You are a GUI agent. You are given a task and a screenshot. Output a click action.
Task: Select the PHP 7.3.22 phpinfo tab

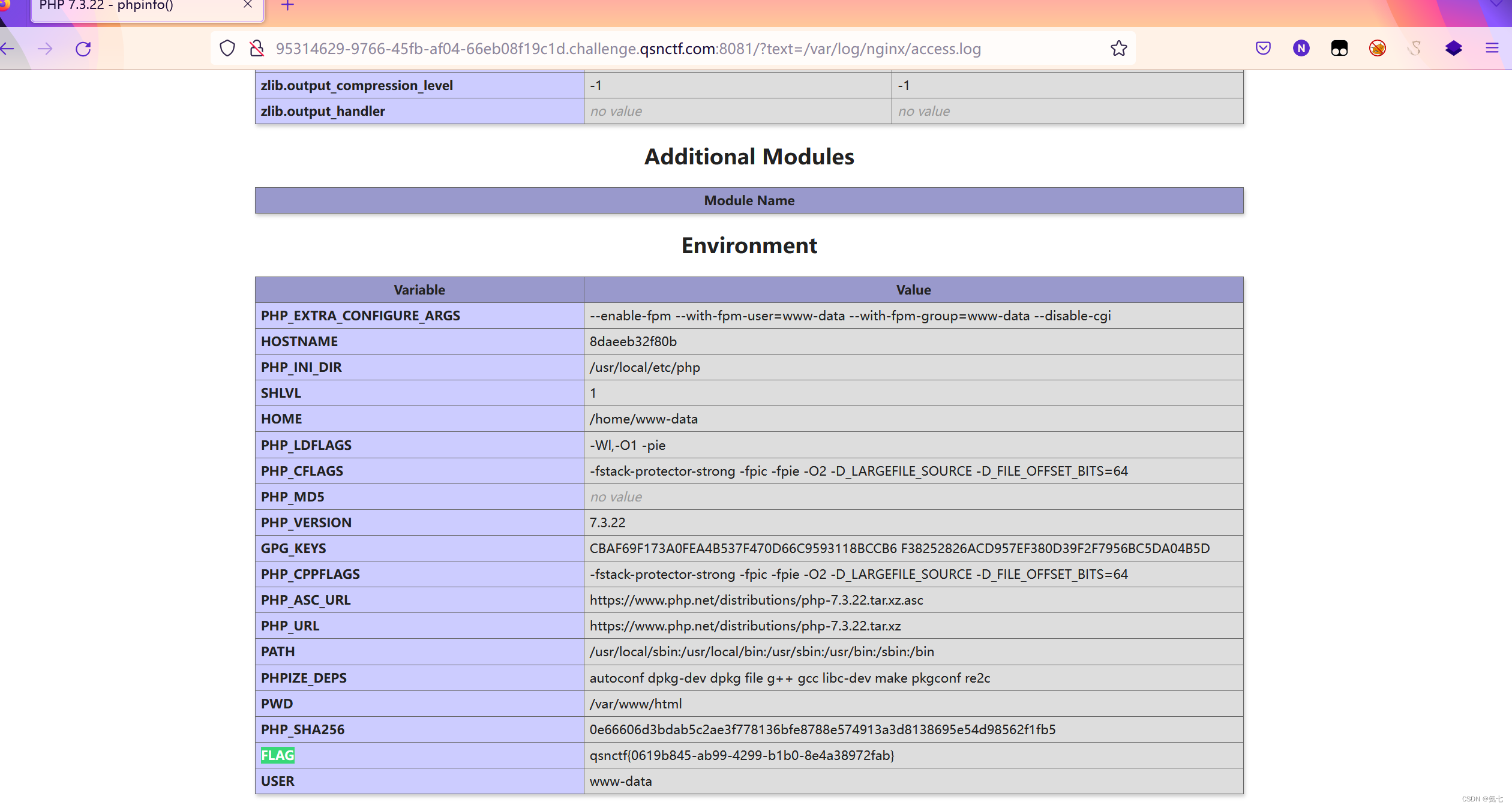coord(120,7)
